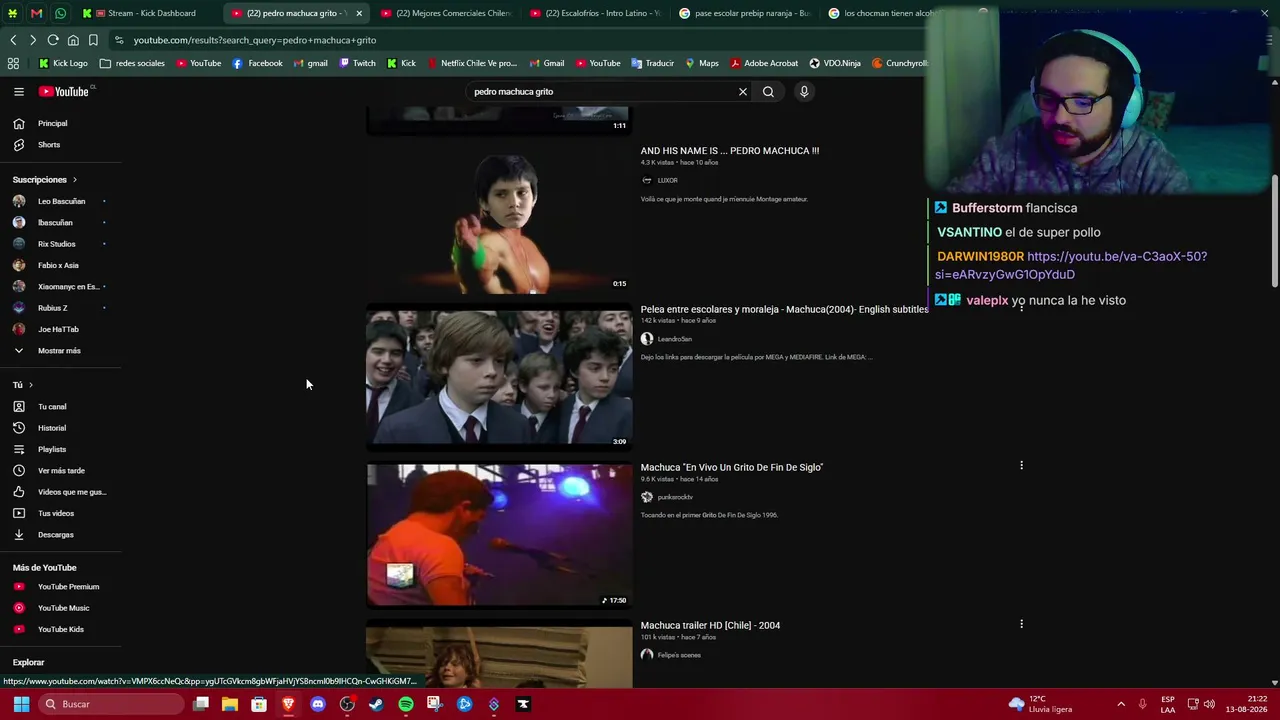Screen dimensions: 1280x720
Task: Click the browser address bar URL
Action: [255, 40]
